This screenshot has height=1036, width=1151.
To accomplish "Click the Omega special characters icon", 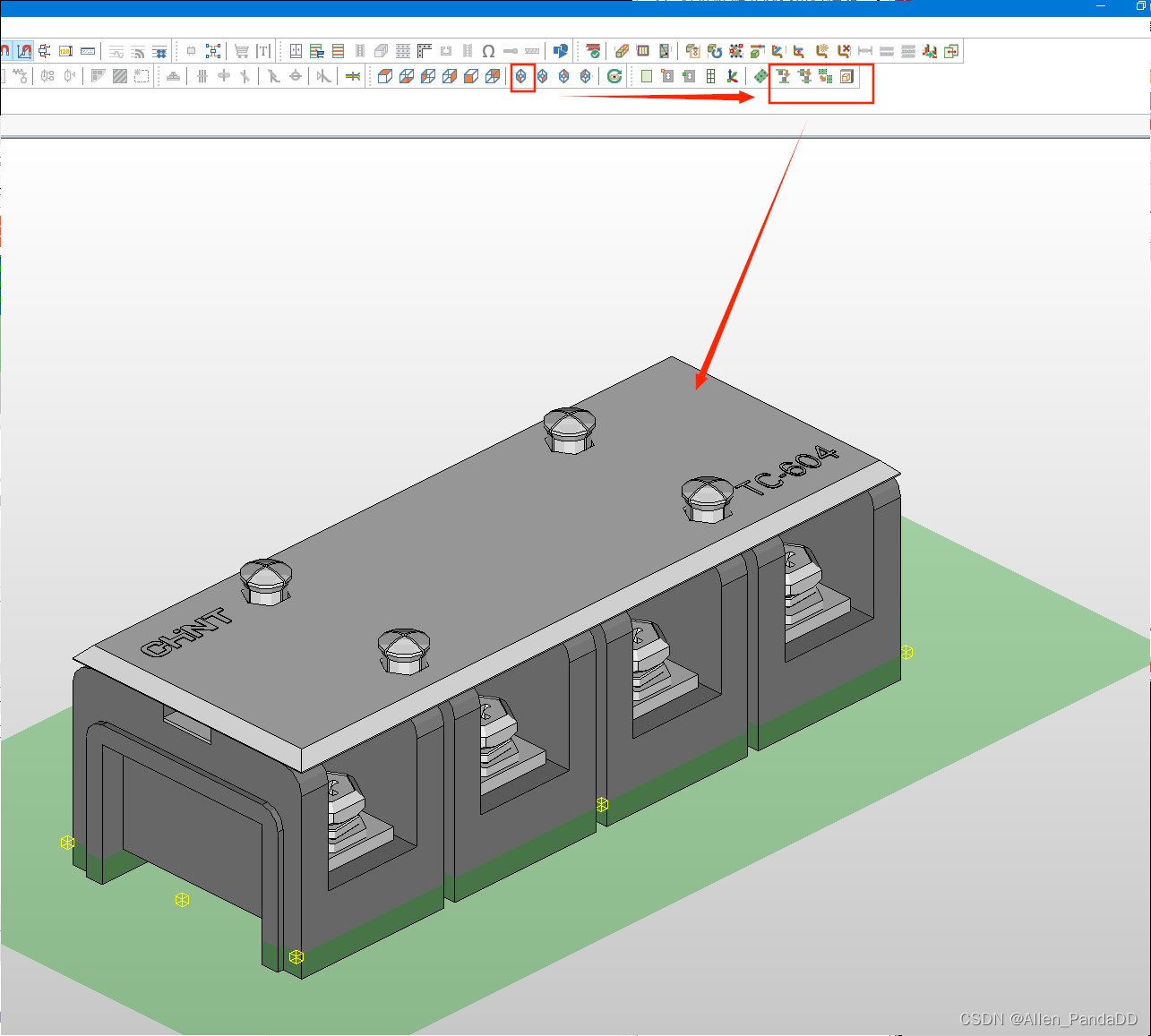I will pyautogui.click(x=488, y=51).
